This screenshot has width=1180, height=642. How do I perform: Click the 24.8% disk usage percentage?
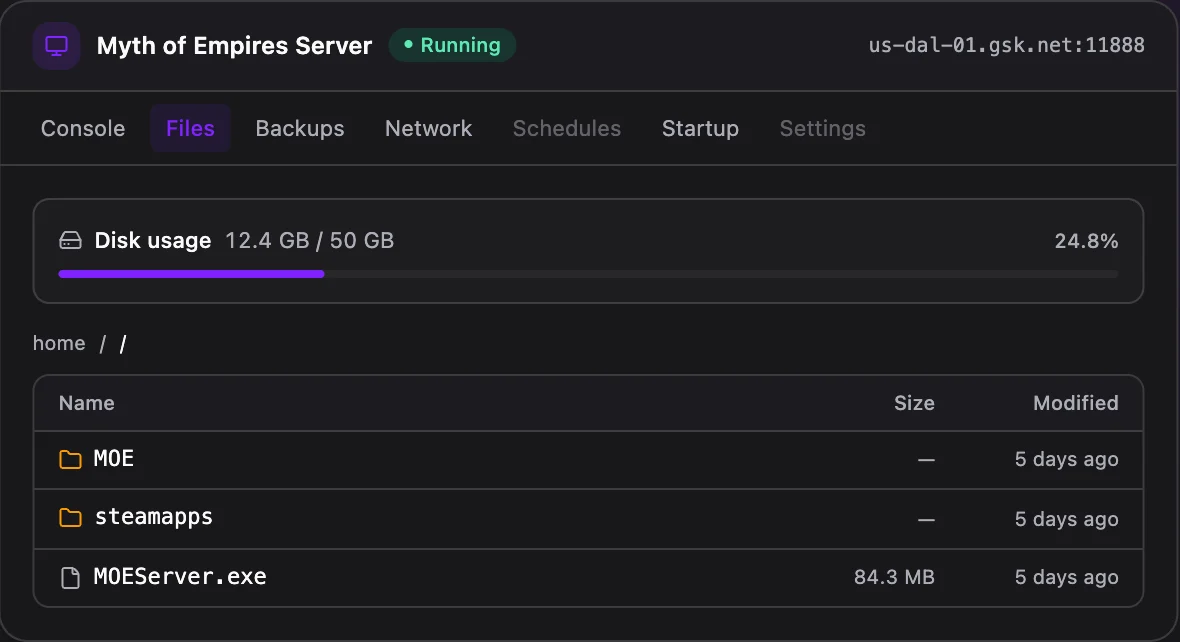(x=1086, y=241)
